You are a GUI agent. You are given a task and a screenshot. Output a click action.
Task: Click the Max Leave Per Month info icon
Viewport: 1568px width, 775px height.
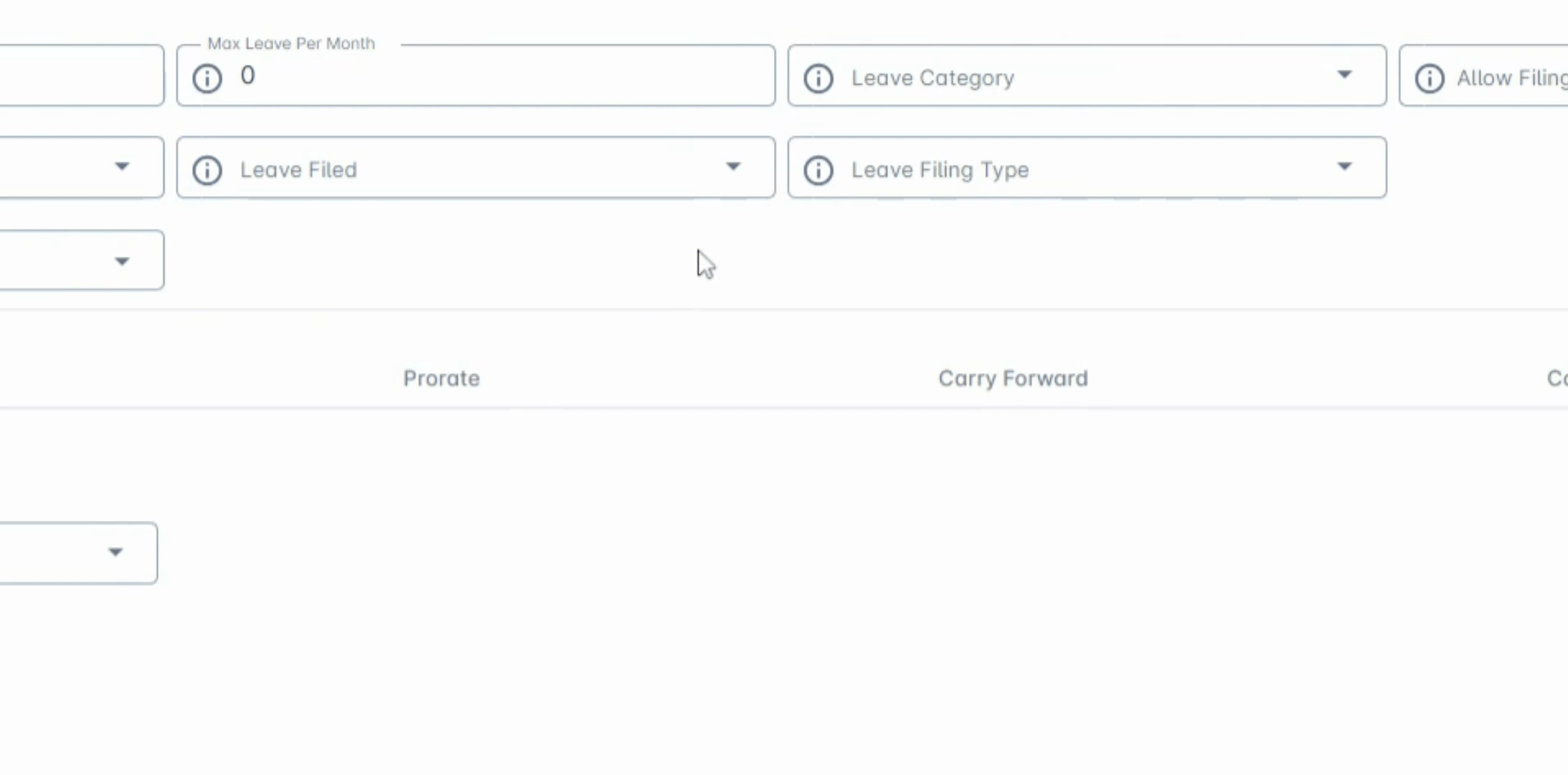pyautogui.click(x=207, y=77)
